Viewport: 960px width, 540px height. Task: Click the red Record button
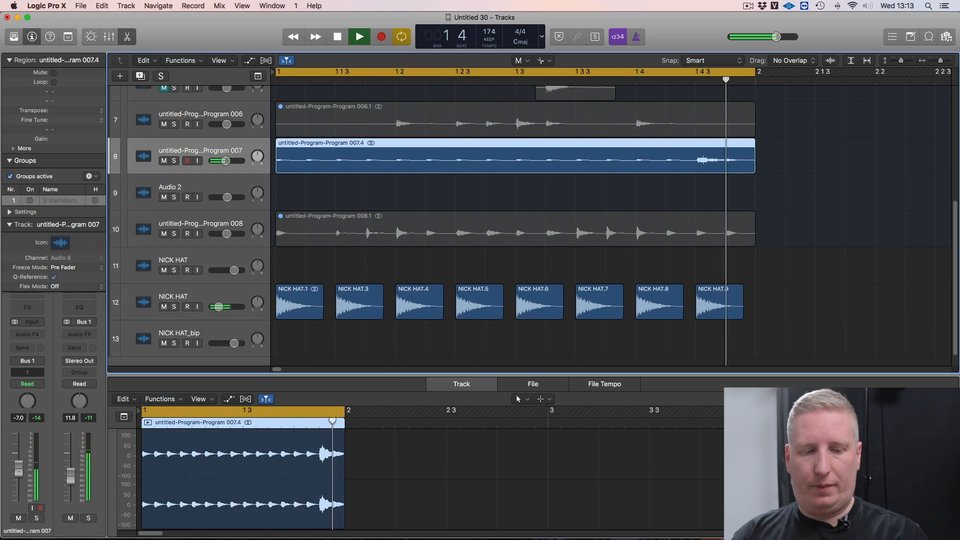(x=381, y=37)
